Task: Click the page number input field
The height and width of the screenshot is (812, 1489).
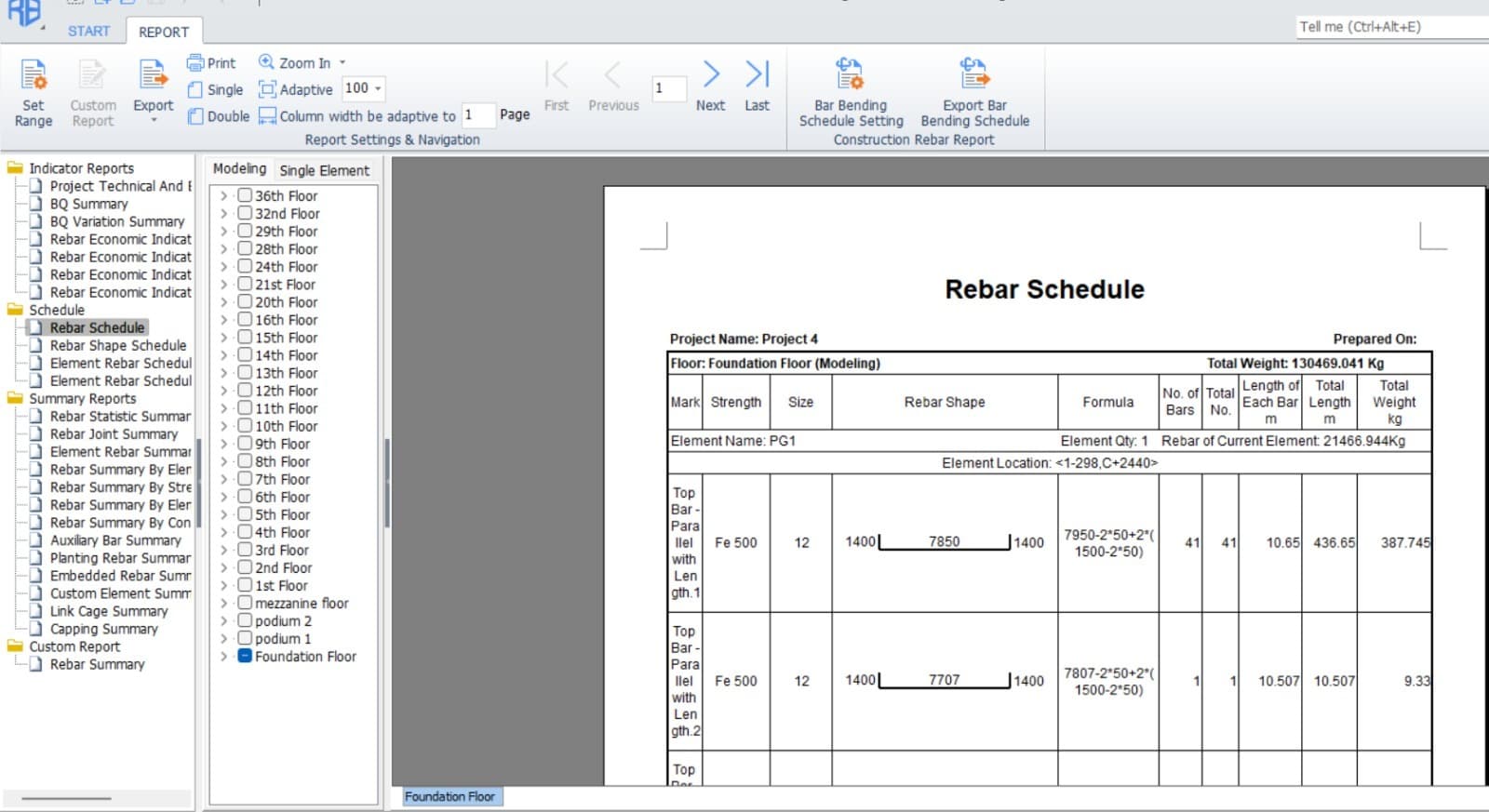Action: click(668, 88)
